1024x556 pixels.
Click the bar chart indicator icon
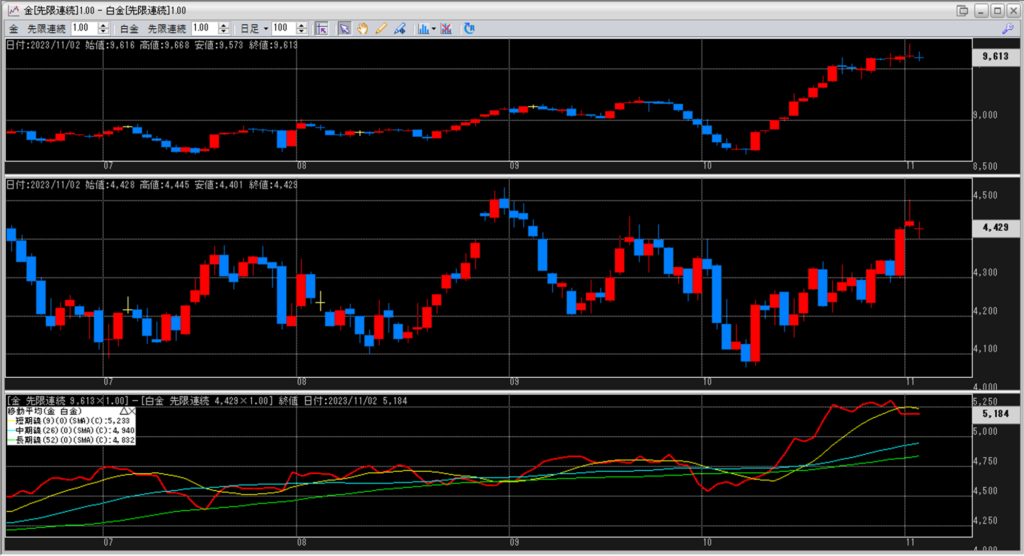[x=422, y=28]
